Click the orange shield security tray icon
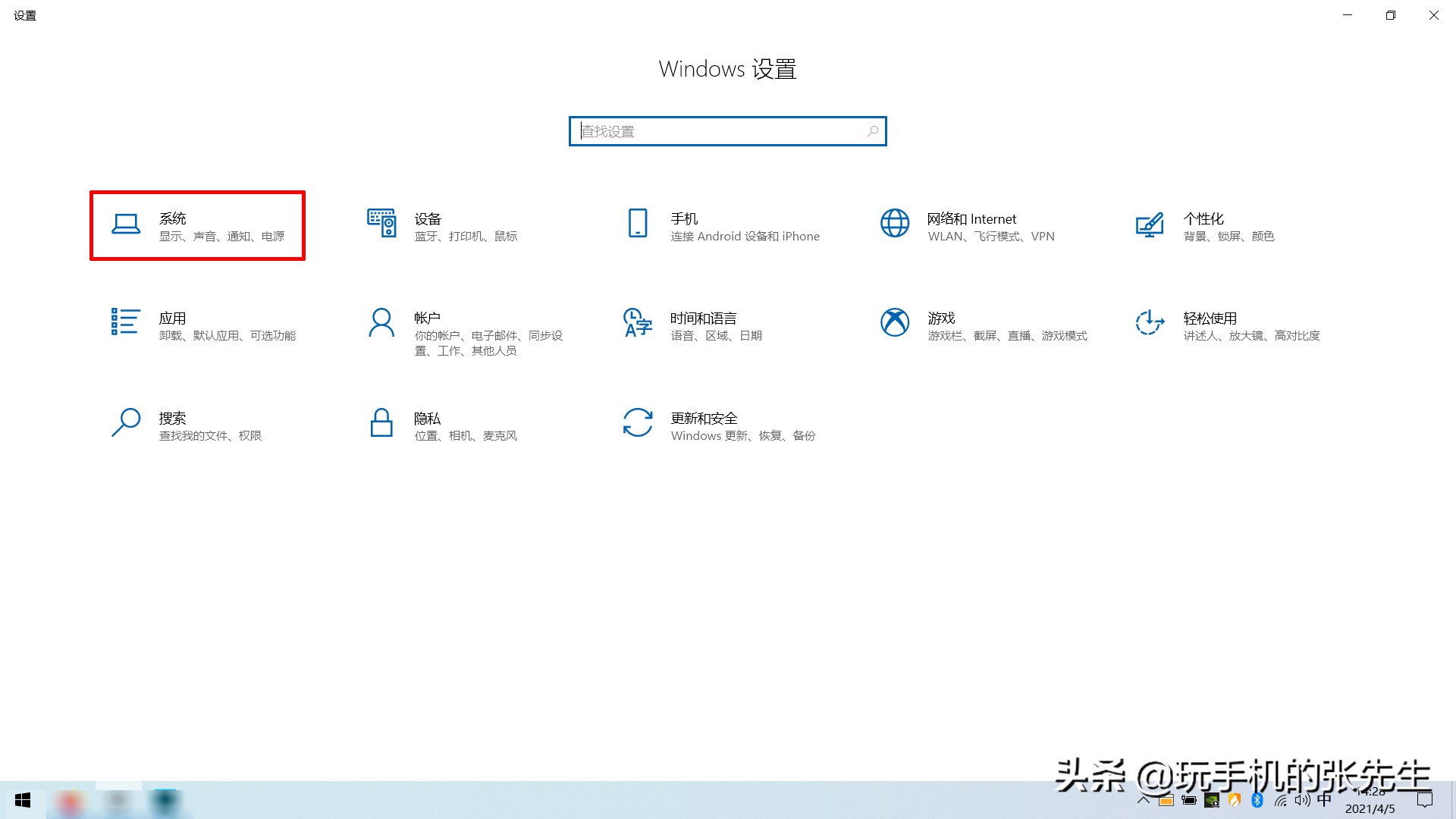This screenshot has height=819, width=1456. pos(1235,800)
